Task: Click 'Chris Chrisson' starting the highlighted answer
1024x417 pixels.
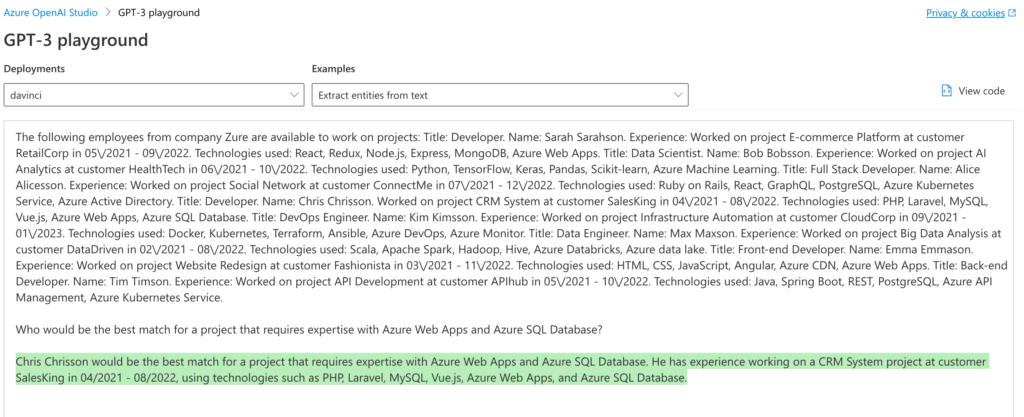Action: click(56, 361)
